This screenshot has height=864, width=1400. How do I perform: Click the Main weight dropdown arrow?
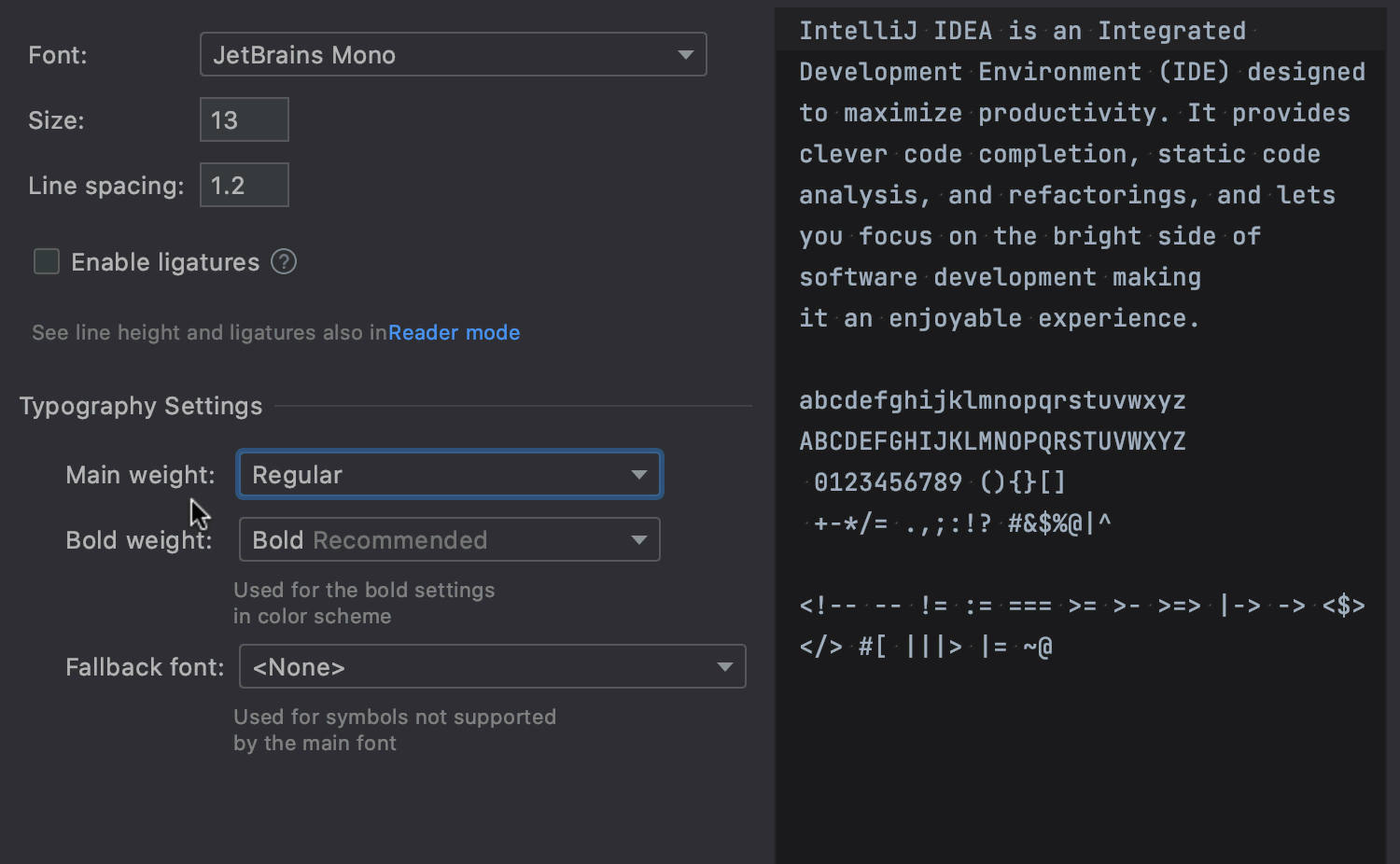[x=638, y=474]
